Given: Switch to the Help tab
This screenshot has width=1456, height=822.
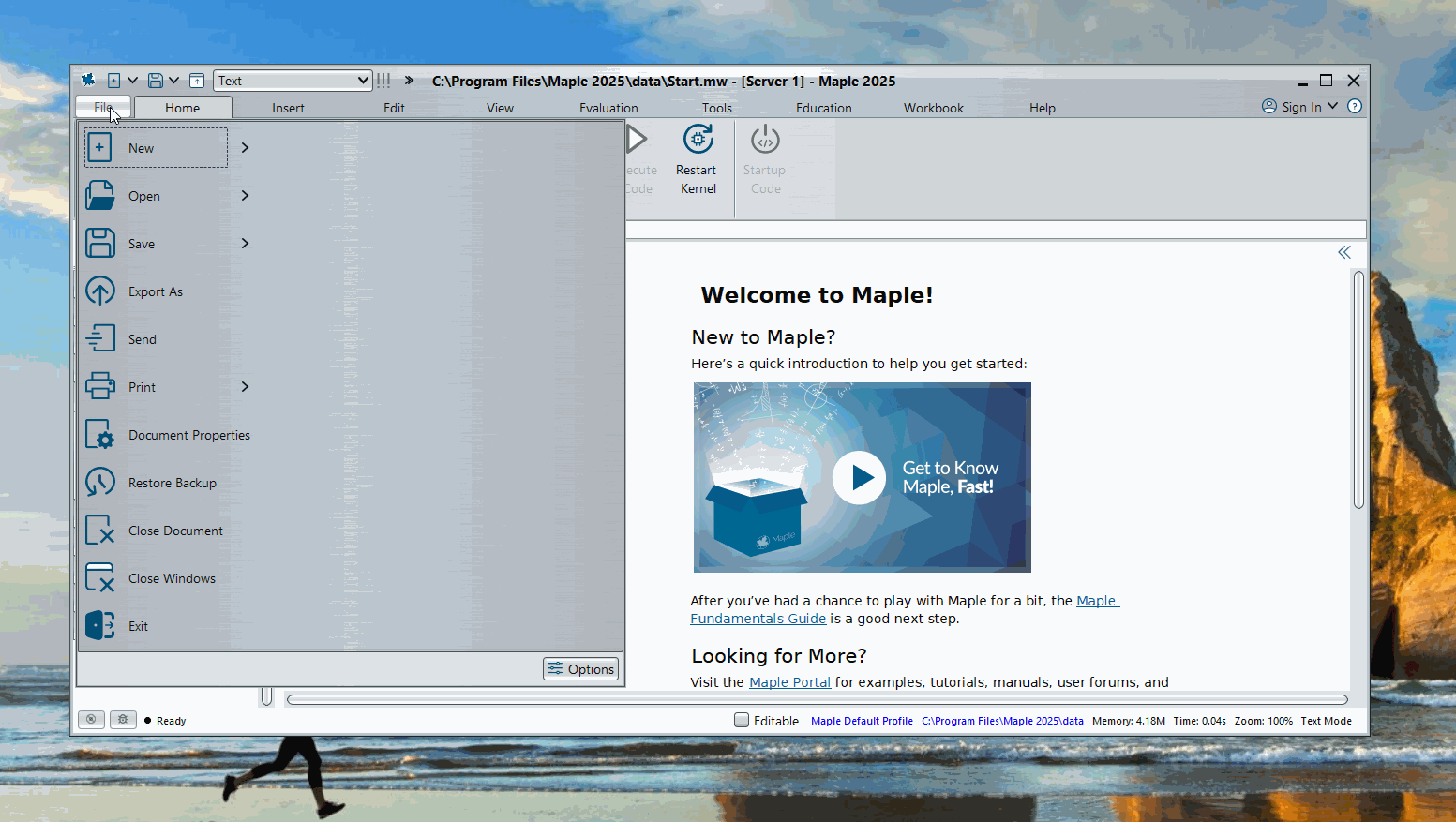Looking at the screenshot, I should tap(1043, 108).
